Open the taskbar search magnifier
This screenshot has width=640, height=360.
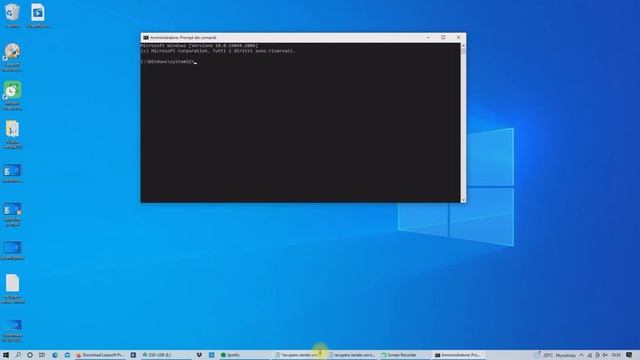pos(18,355)
